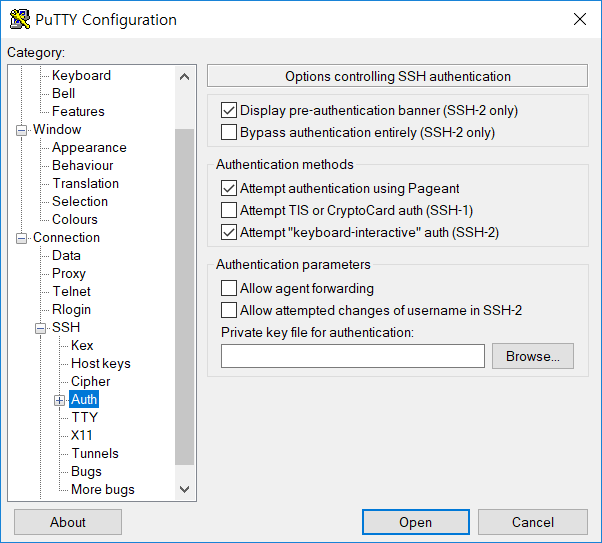
Task: Click the About button
Action: click(68, 522)
